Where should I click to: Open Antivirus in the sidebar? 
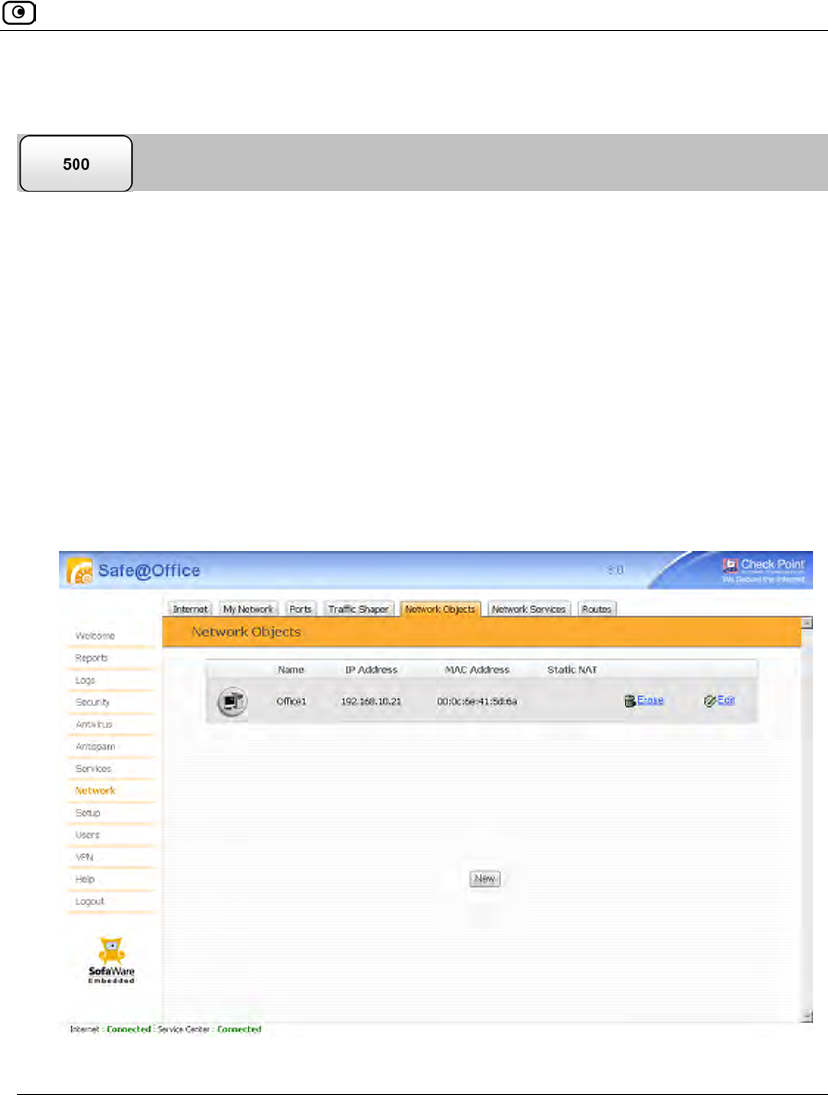tap(94, 724)
